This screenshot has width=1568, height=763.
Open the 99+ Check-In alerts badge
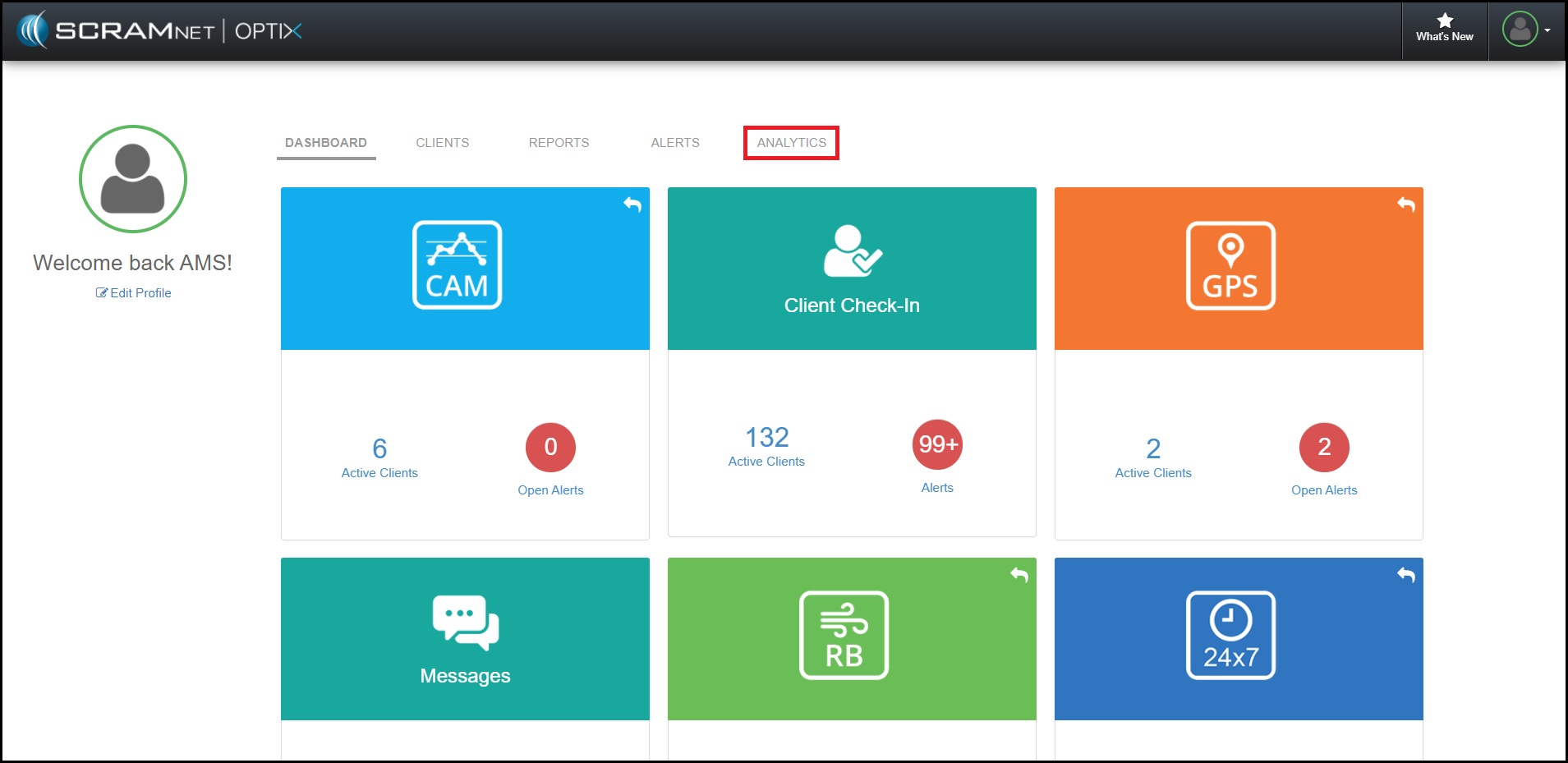(x=937, y=444)
